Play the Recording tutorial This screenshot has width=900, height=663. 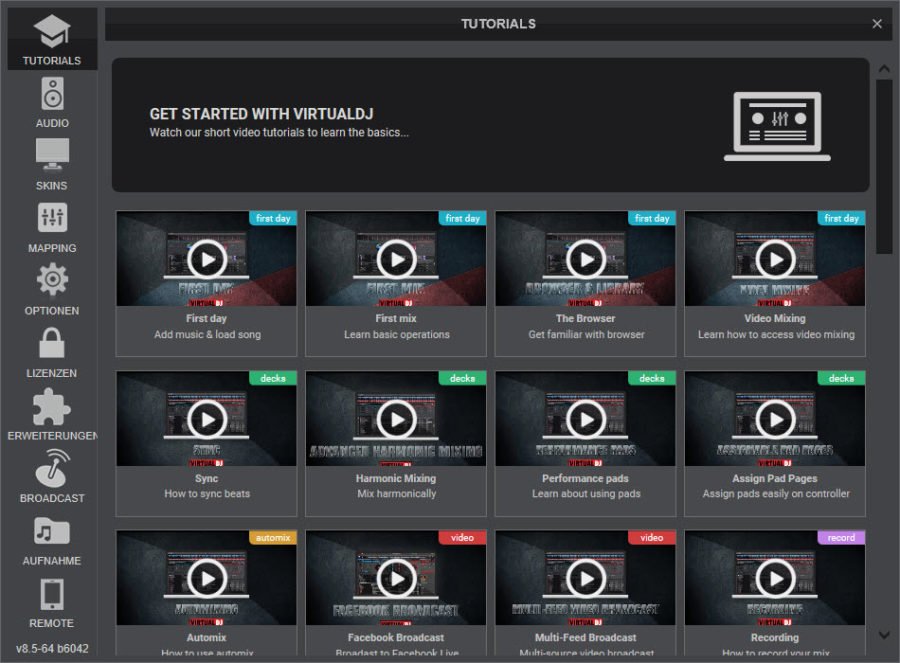pyautogui.click(x=774, y=578)
